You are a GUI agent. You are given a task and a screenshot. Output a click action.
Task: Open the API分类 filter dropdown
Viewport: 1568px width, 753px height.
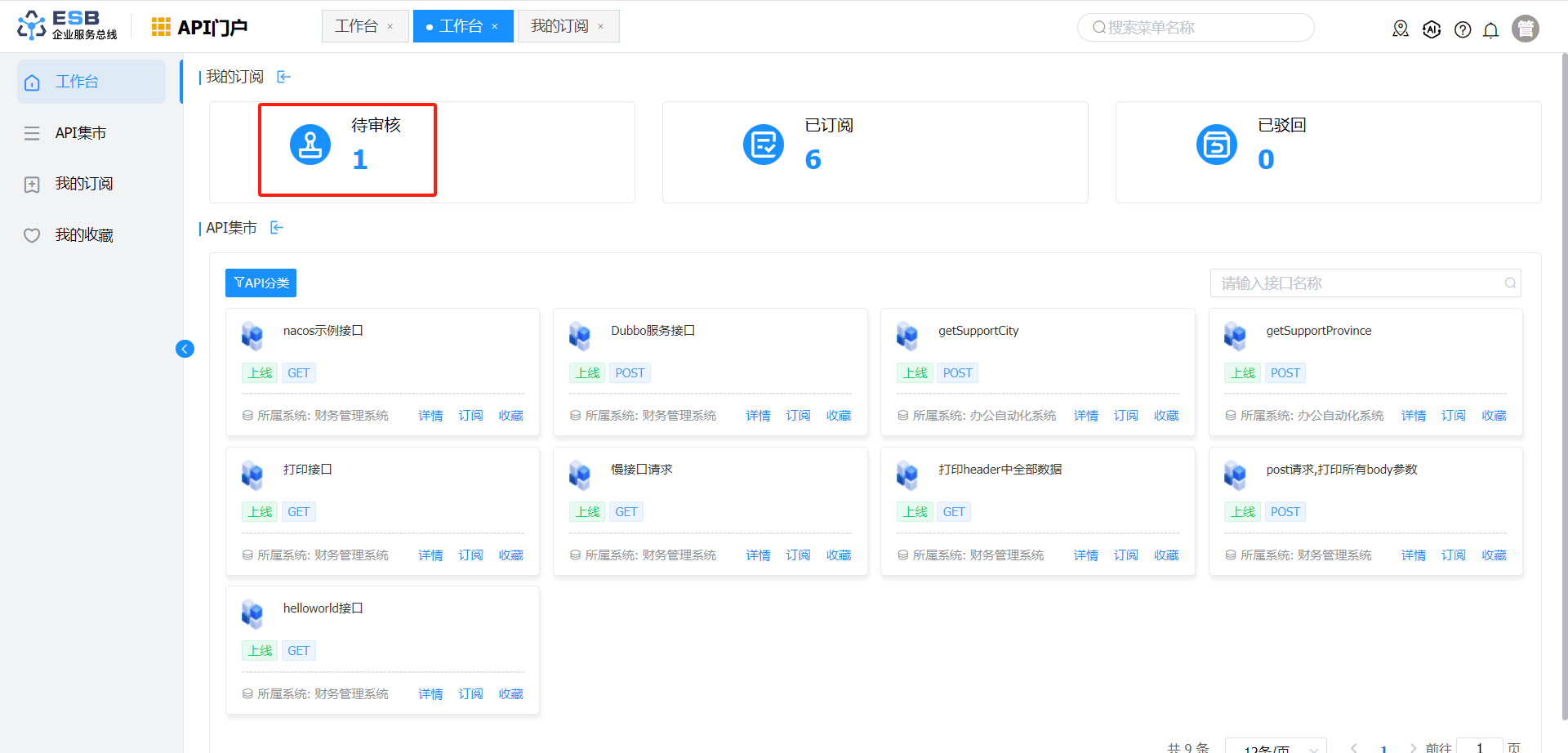point(261,283)
